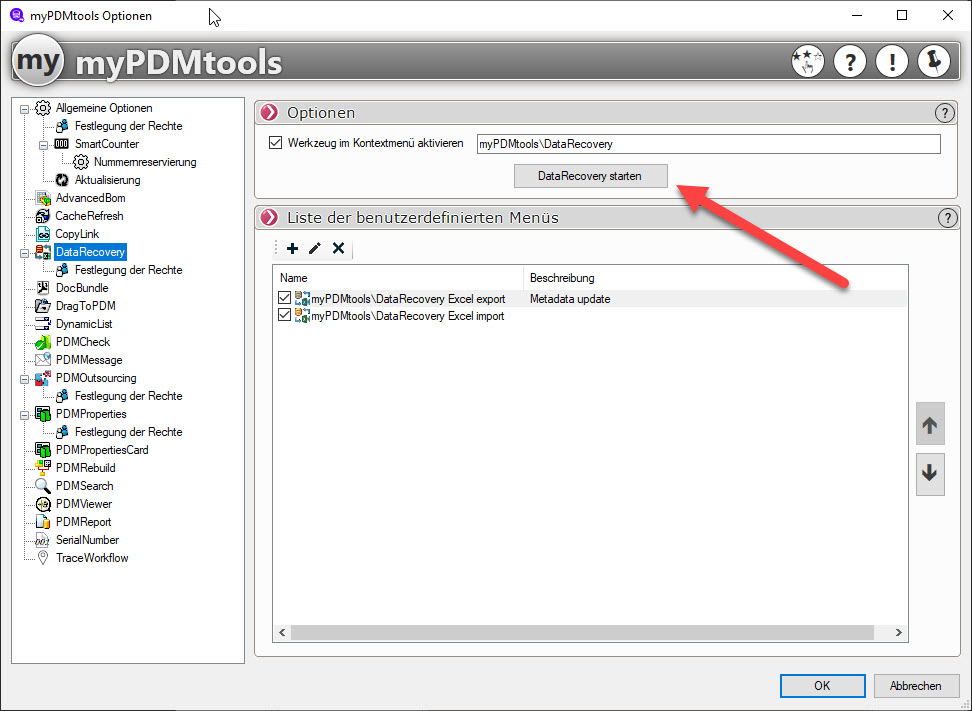Delete selected menu with X icon
The image size is (972, 711).
[338, 249]
